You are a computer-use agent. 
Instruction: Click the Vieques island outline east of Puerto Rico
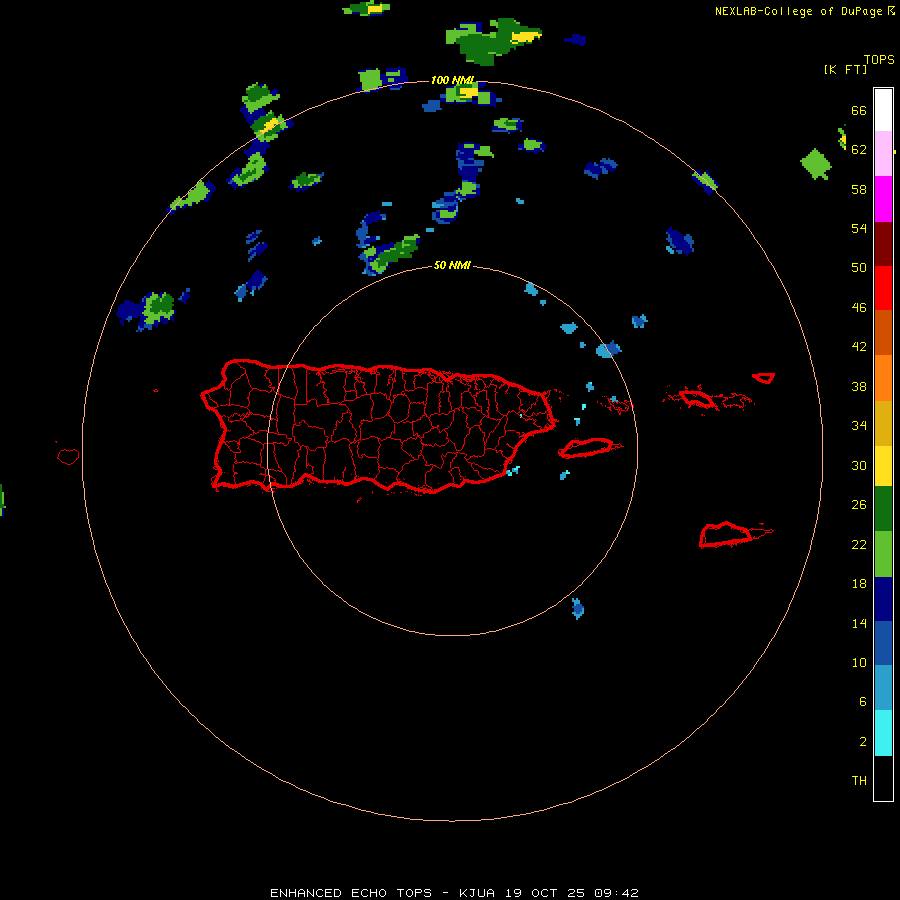(x=590, y=447)
